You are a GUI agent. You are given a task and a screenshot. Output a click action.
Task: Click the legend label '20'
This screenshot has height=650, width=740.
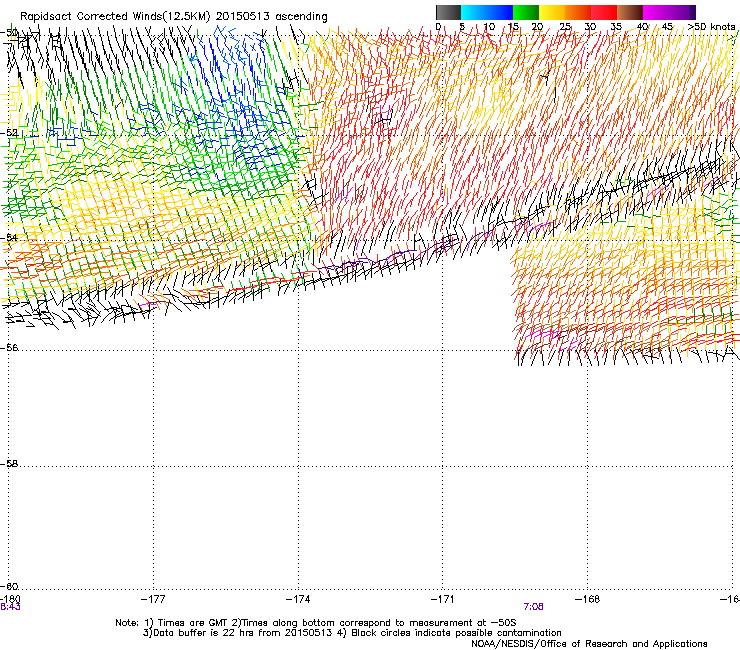pos(537,27)
